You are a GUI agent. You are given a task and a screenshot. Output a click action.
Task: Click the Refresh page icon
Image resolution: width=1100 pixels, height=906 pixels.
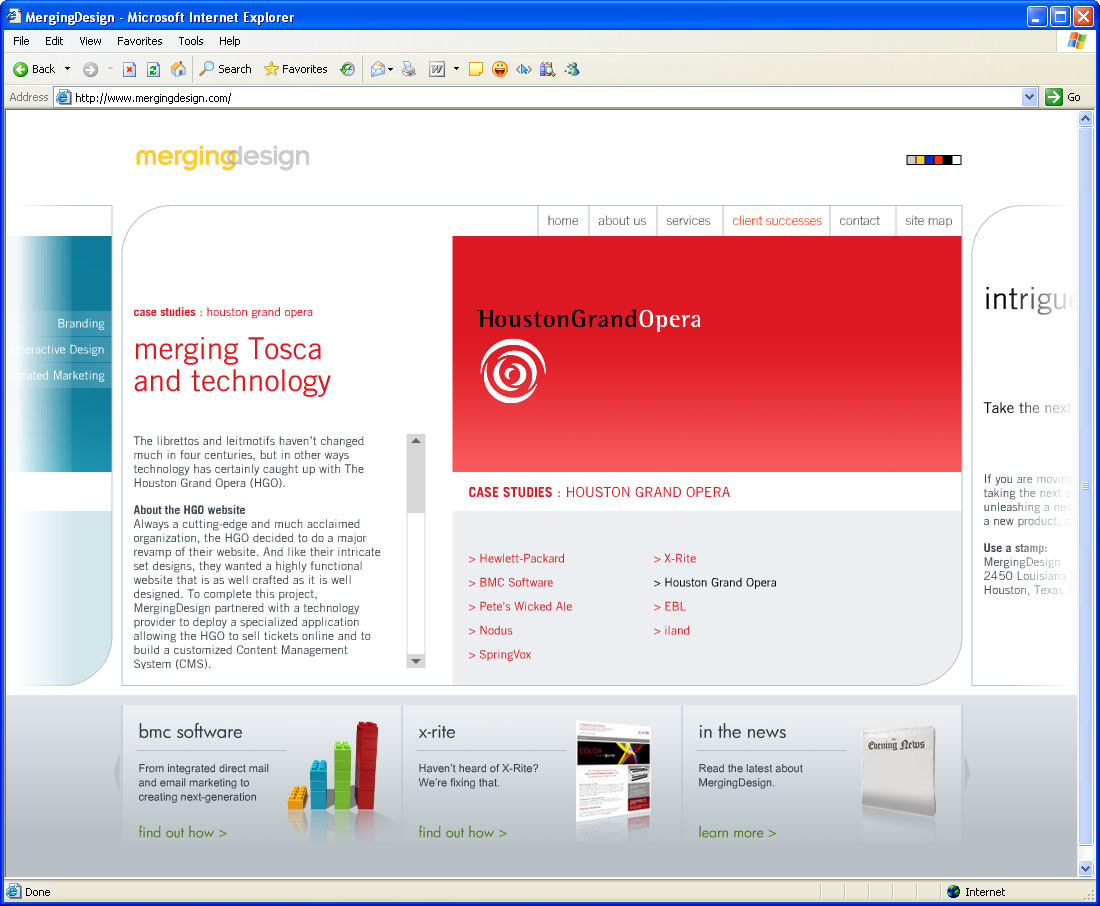tap(153, 69)
